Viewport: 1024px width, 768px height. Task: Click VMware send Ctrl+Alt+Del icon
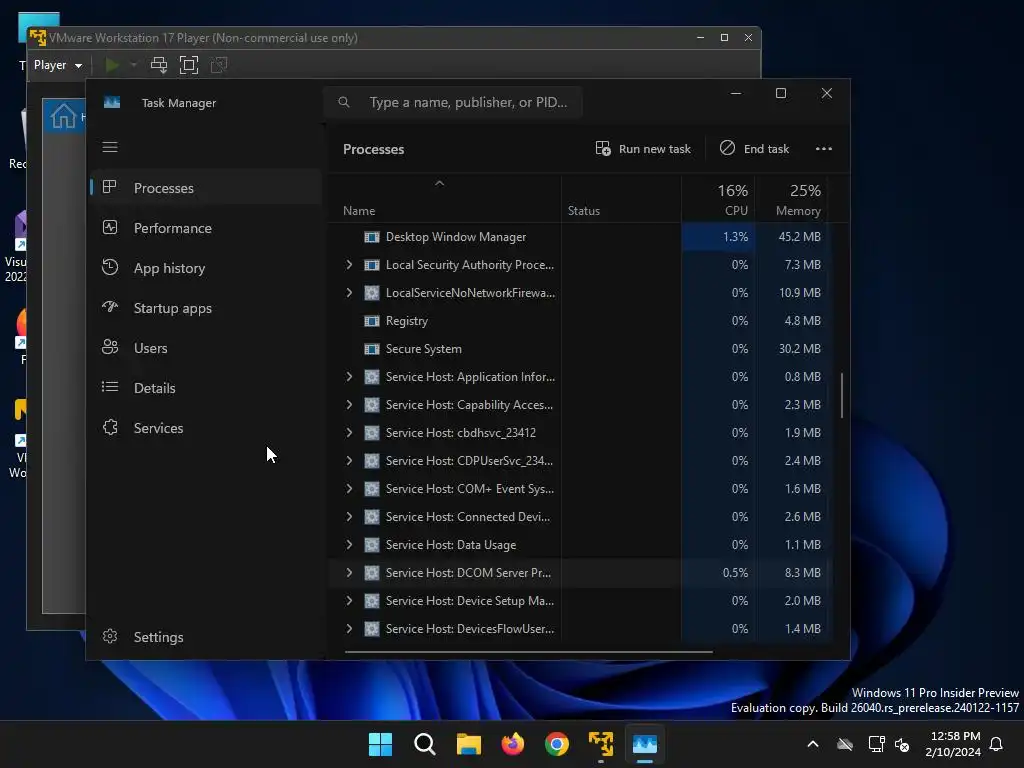click(x=159, y=65)
